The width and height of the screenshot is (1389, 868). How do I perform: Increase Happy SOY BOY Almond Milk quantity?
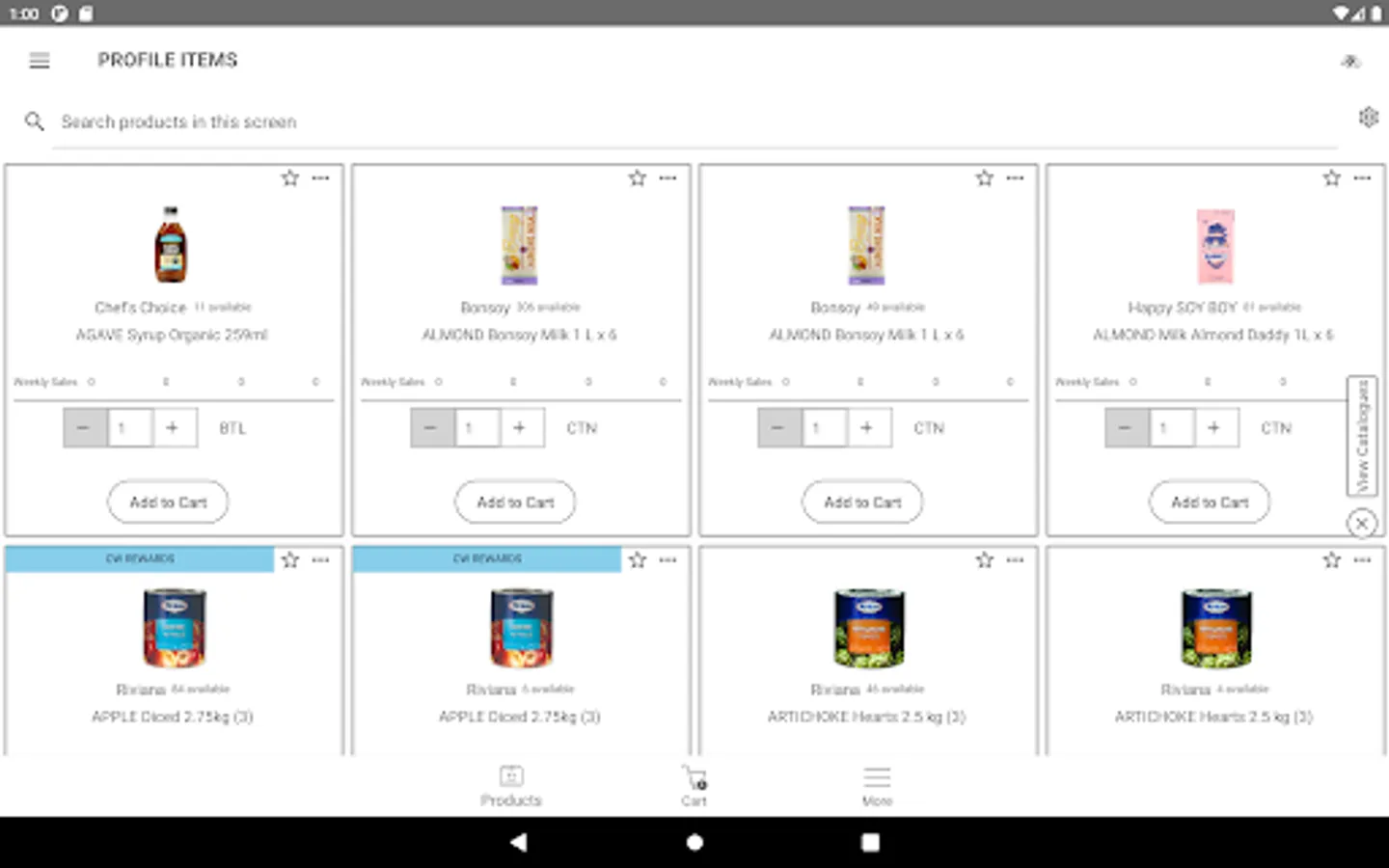1214,427
